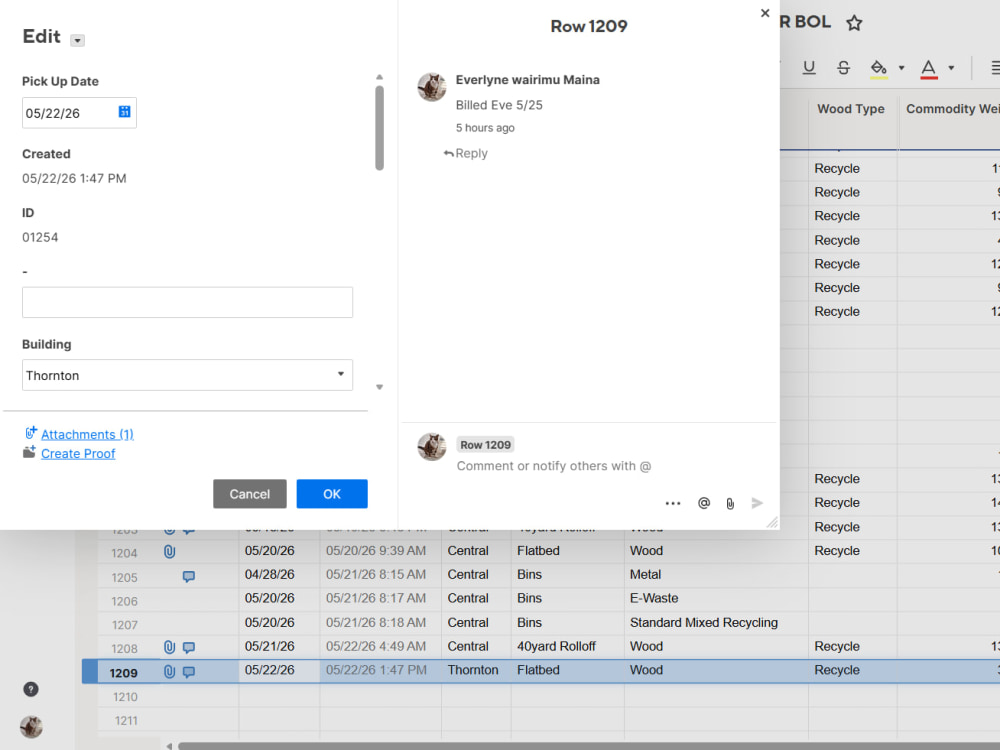Image resolution: width=1000 pixels, height=750 pixels.
Task: Open attachment icon on row 1208
Action: [169, 647]
